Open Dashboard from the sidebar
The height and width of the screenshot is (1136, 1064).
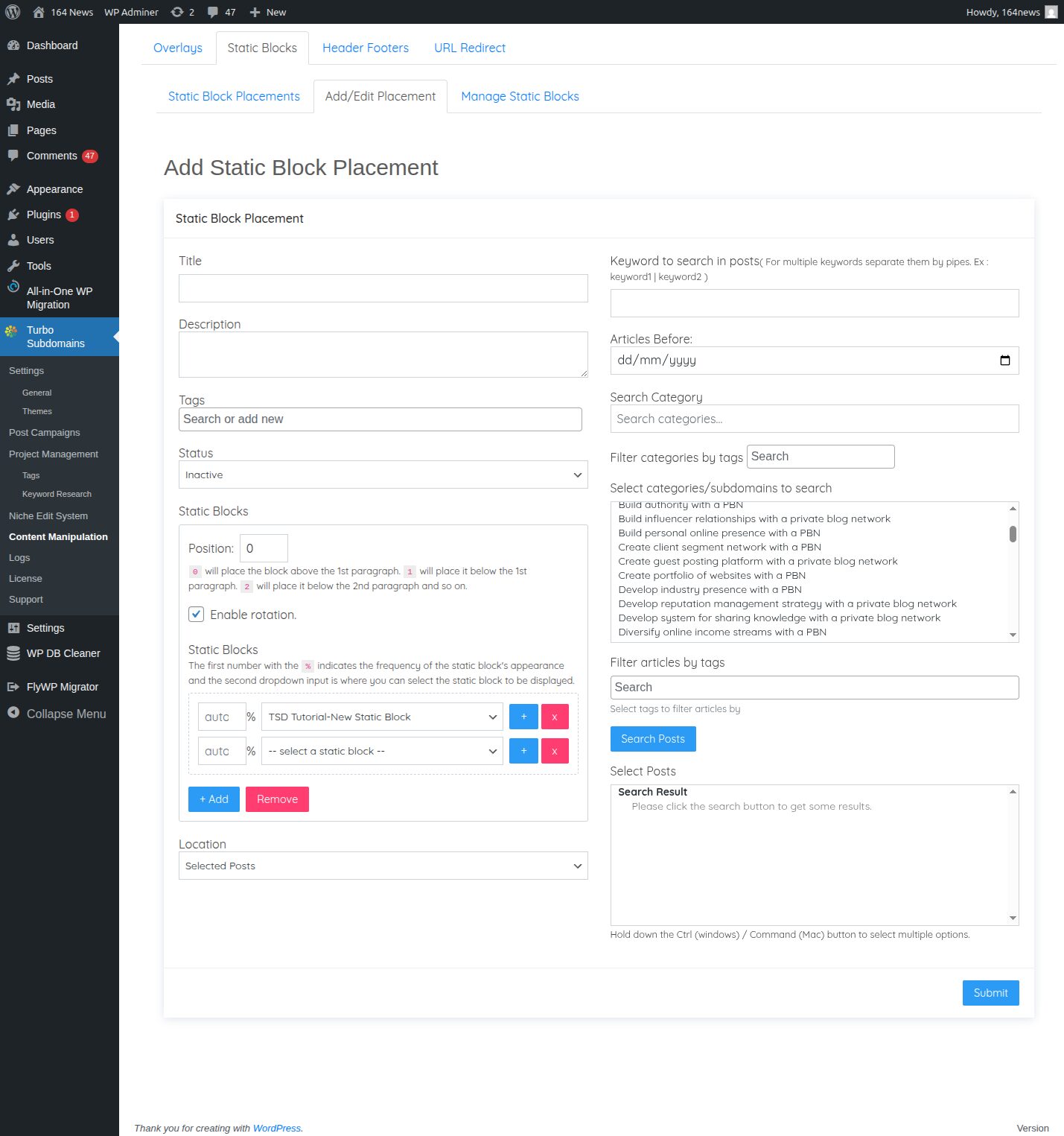(x=51, y=45)
